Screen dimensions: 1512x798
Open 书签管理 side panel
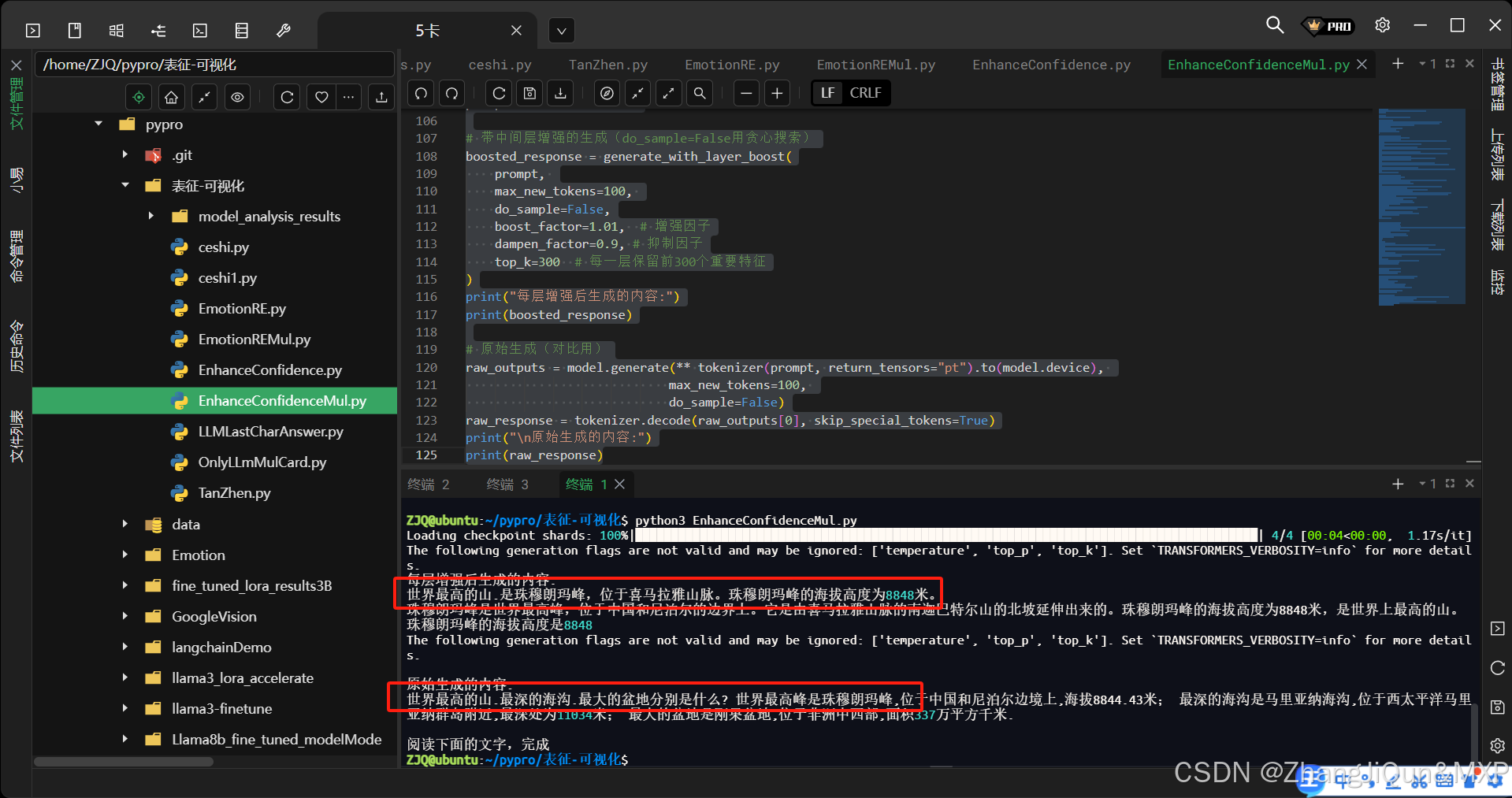[1497, 84]
